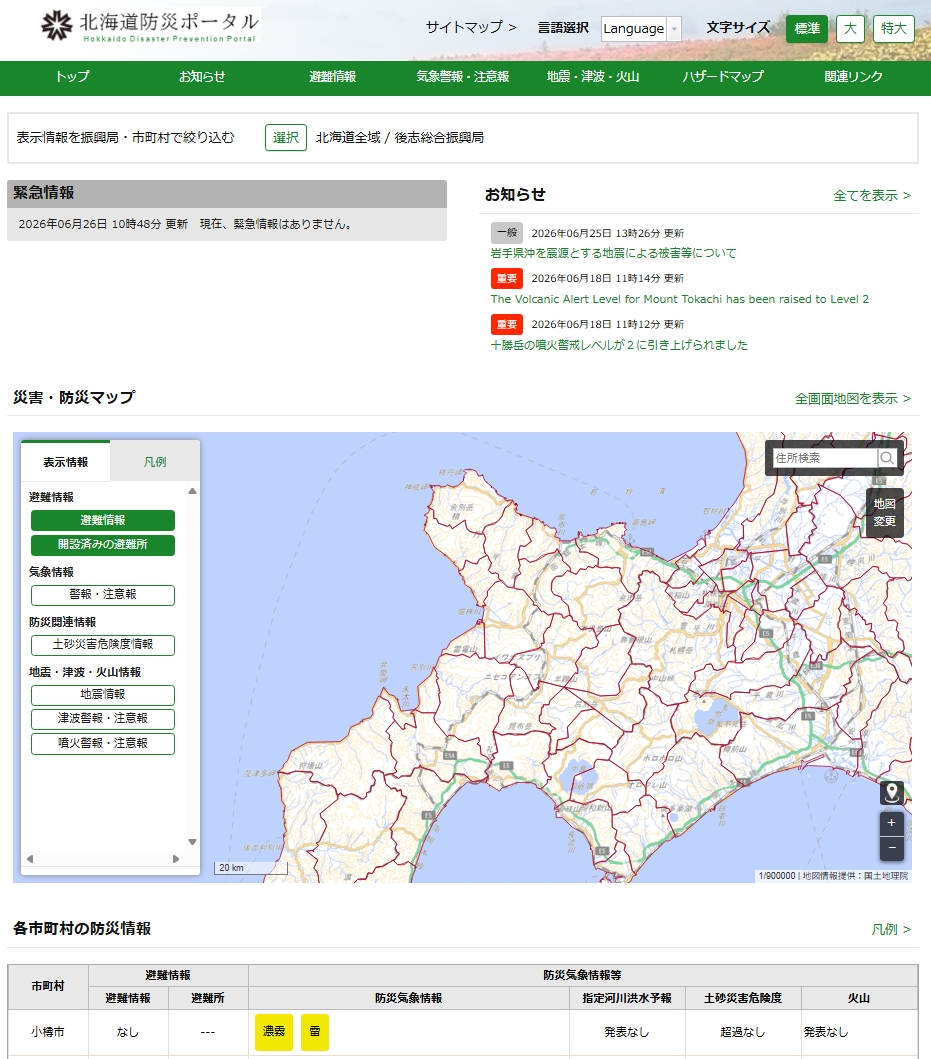Click left scroll arrow in side panel
The image size is (931, 1059).
pyautogui.click(x=30, y=859)
